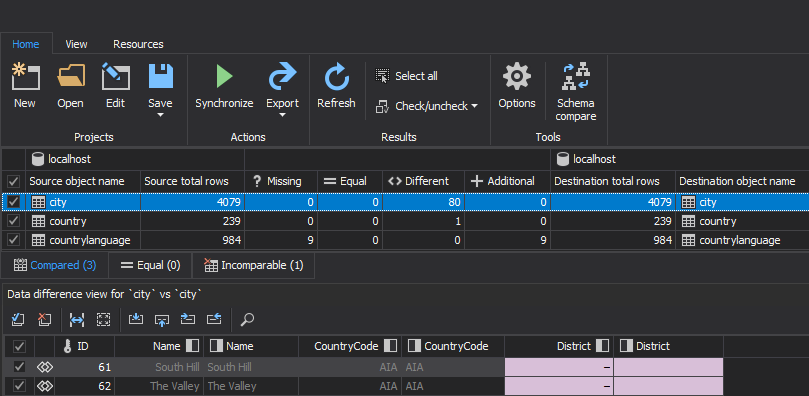
Task: Click the blue left-arrow tray icon in data toolbar
Action: (214, 320)
